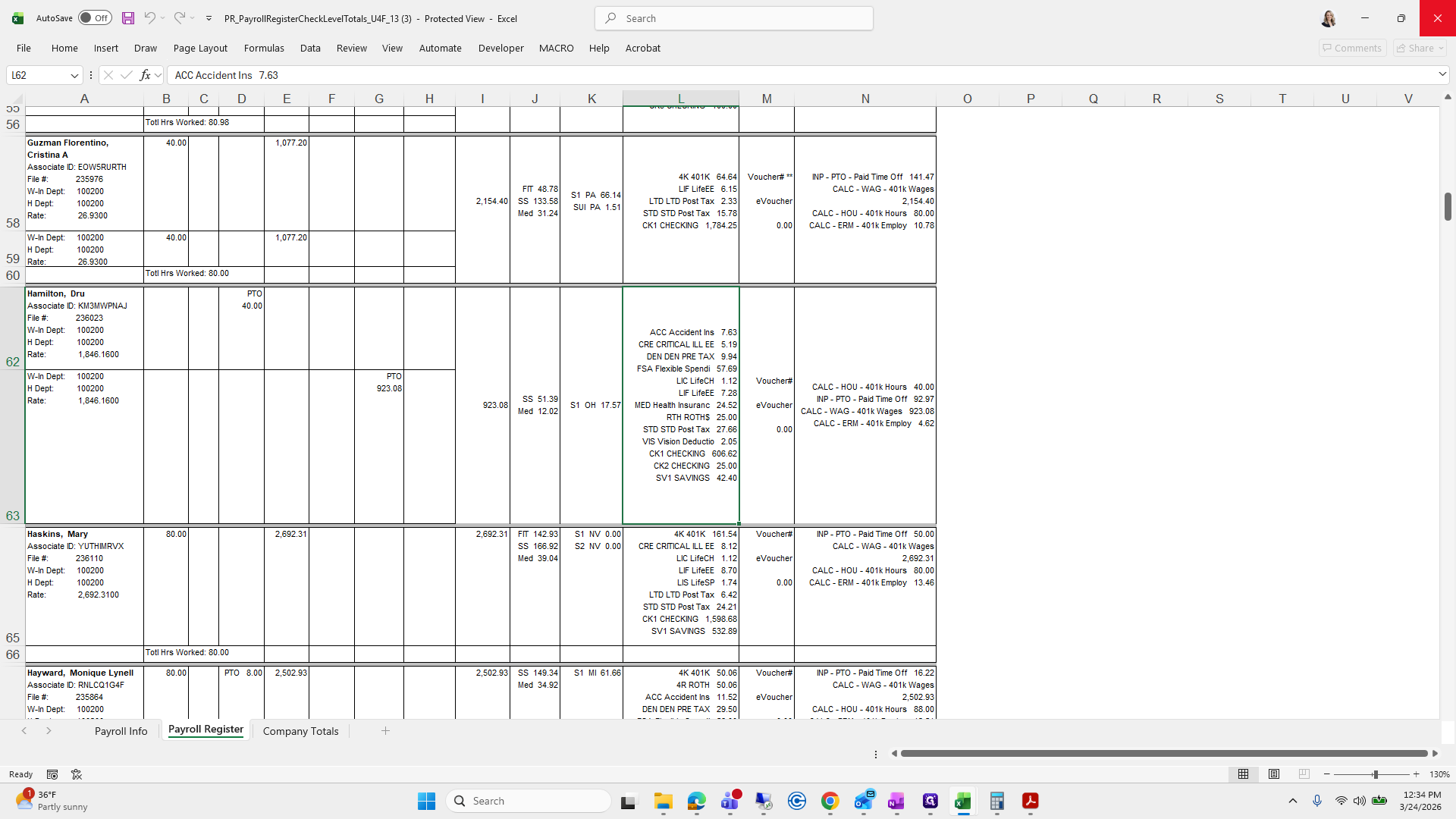Image resolution: width=1456 pixels, height=819 pixels.
Task: Click the Comments button
Action: pyautogui.click(x=1352, y=48)
